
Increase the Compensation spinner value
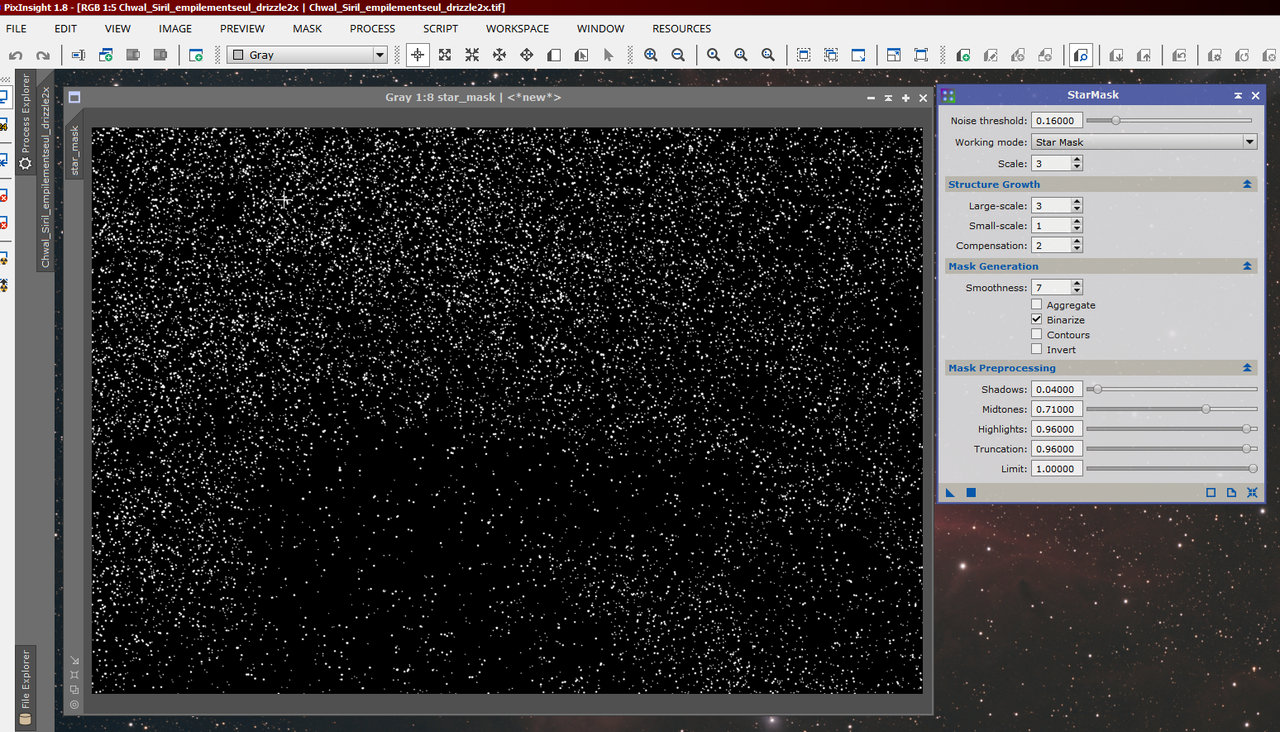(1077, 242)
